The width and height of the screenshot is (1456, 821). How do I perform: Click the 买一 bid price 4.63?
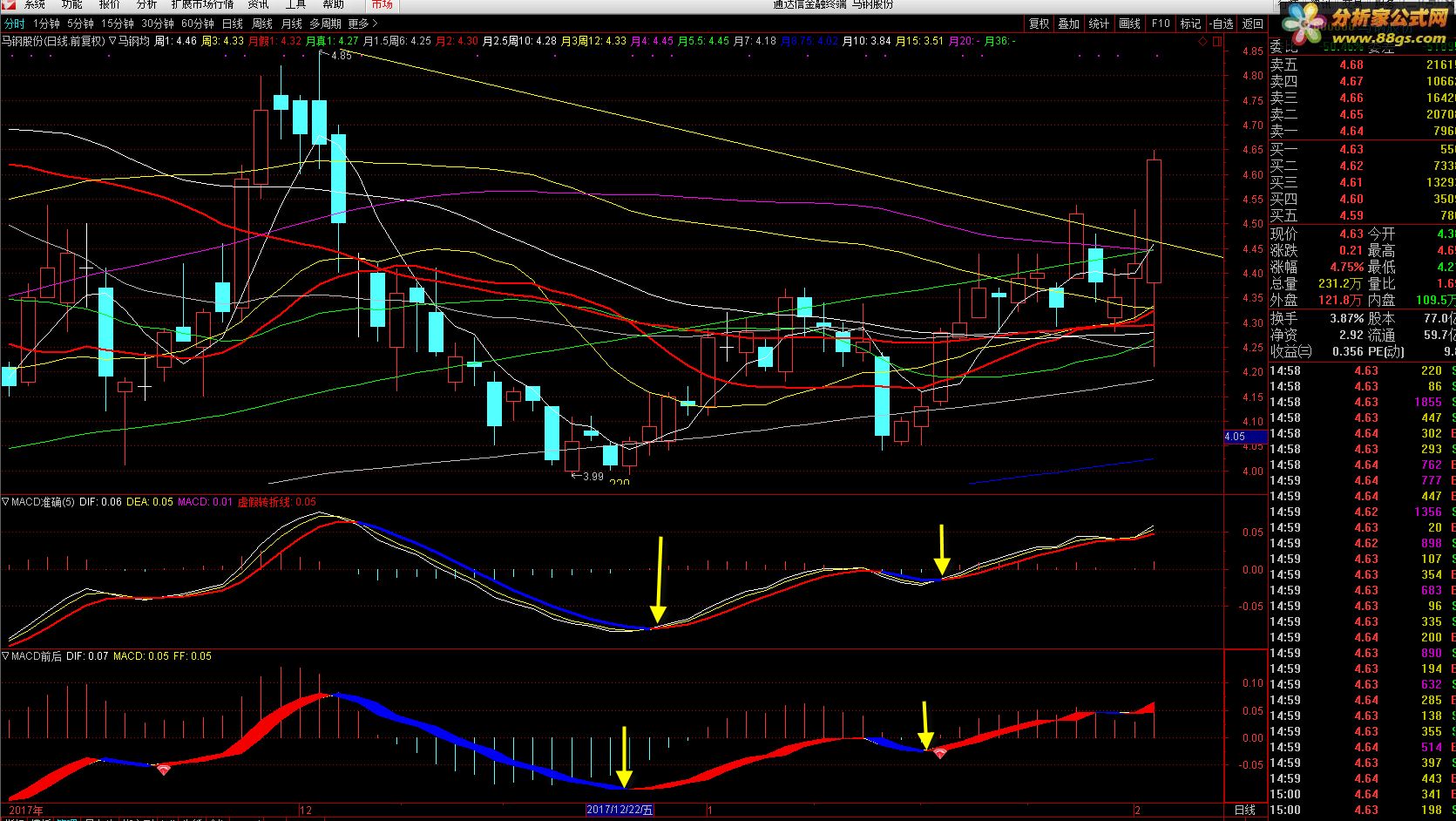pos(1351,149)
